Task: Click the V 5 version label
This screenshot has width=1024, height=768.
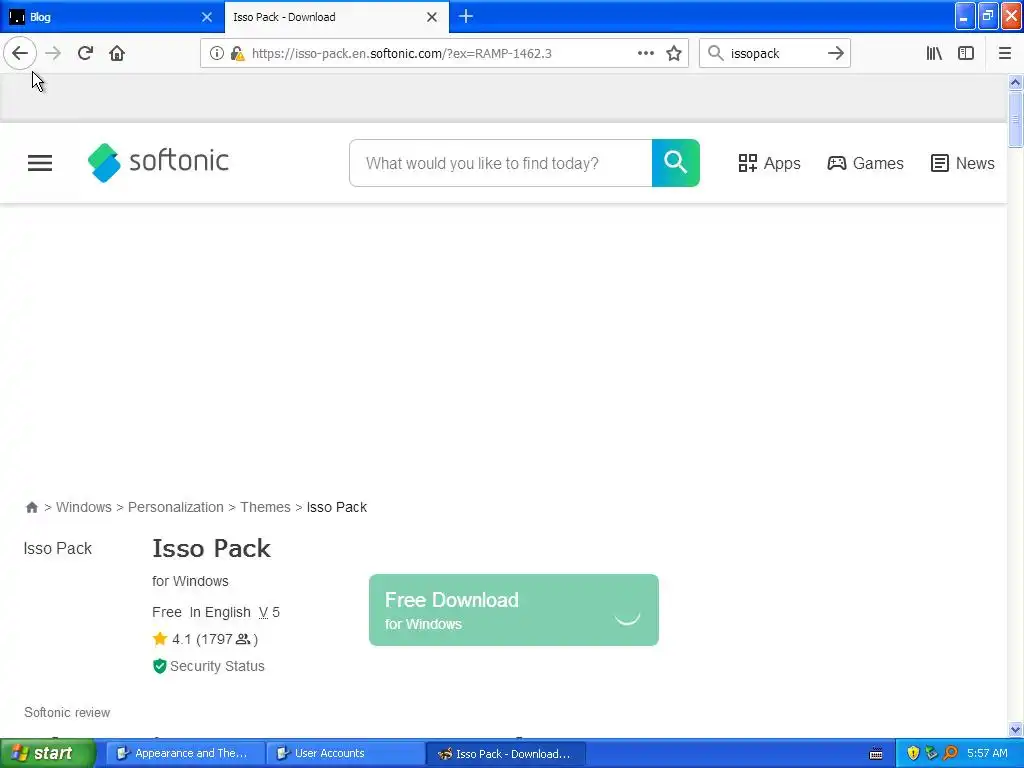Action: coord(269,613)
